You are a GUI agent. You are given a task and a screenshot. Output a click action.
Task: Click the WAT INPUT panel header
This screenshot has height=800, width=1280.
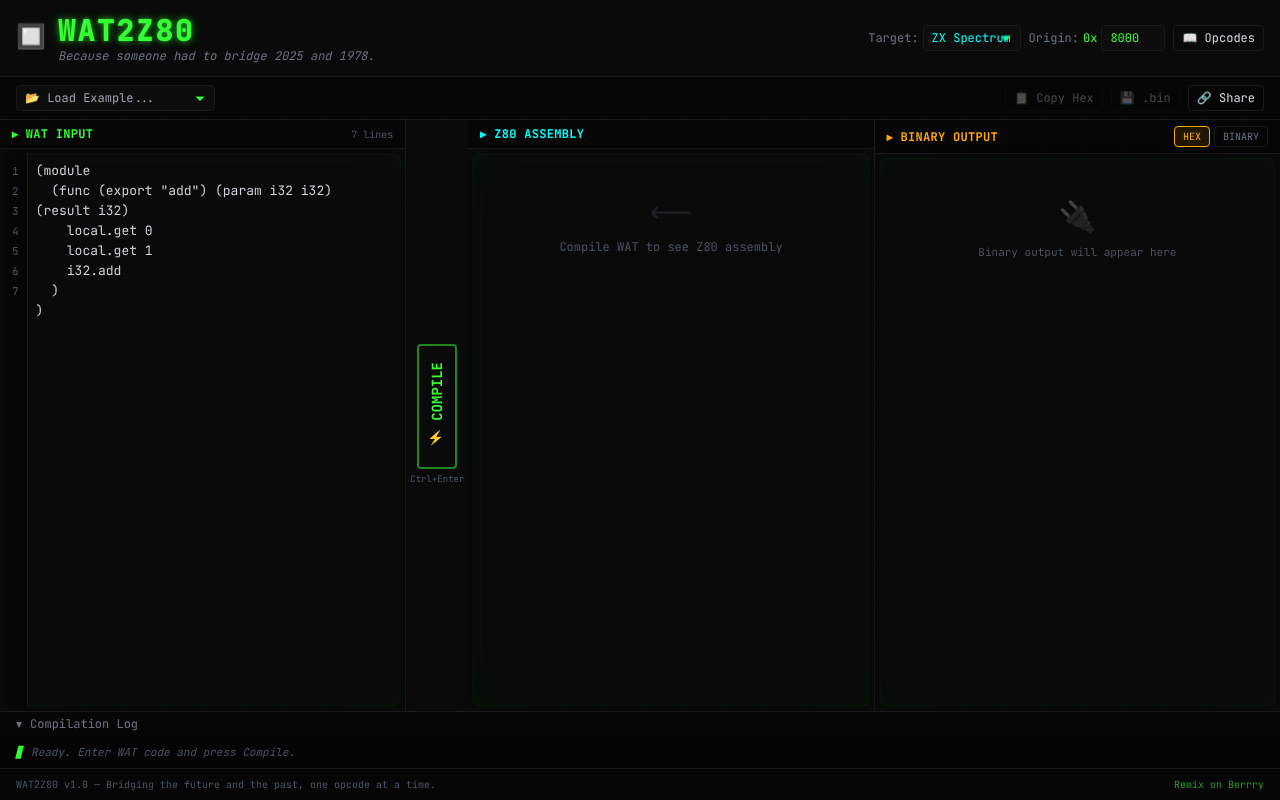(202, 134)
